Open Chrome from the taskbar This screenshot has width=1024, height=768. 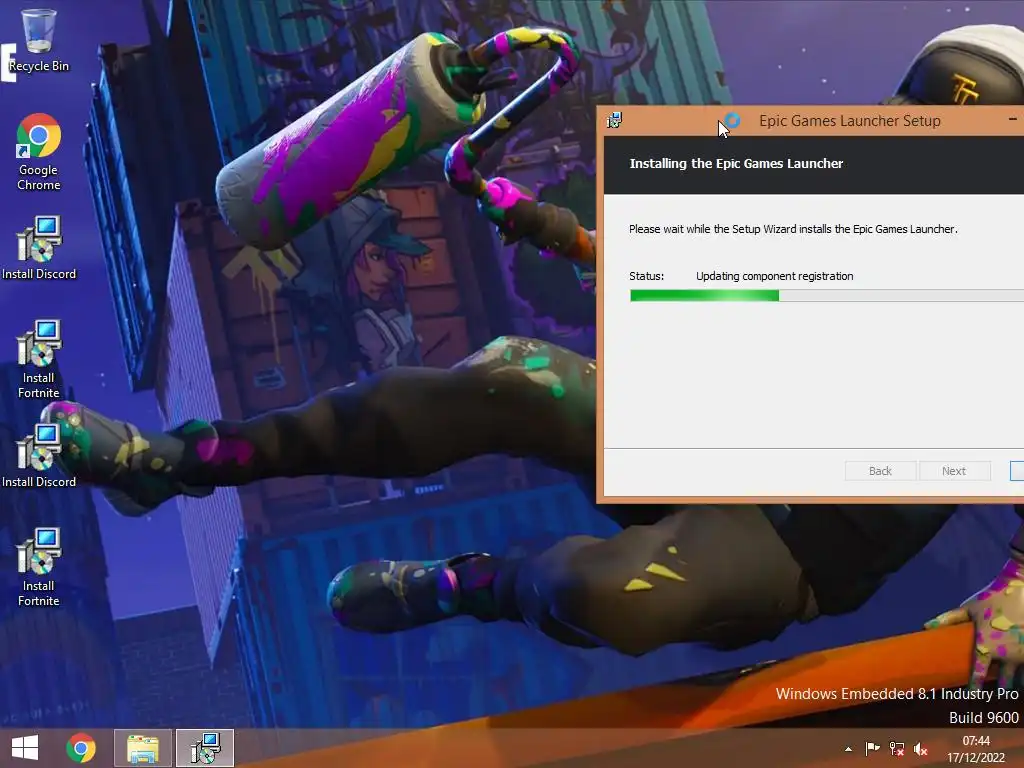coord(81,748)
